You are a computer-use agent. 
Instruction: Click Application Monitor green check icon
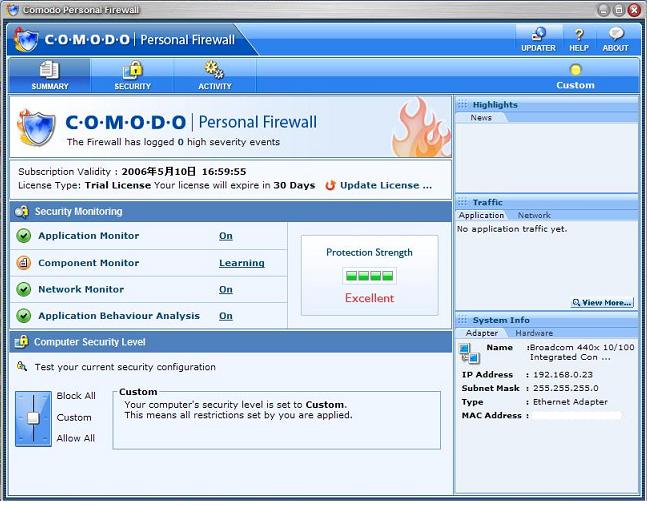(24, 236)
